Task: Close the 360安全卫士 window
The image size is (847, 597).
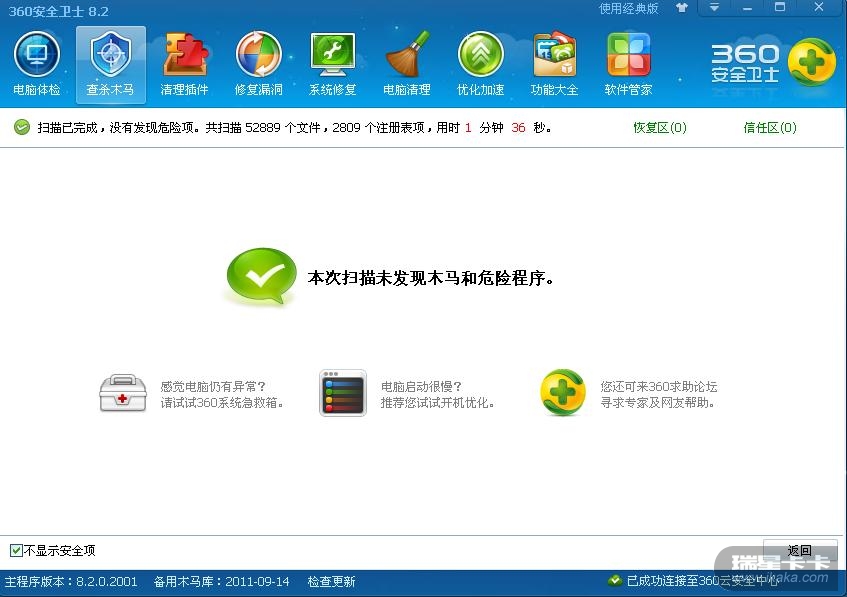Action: point(818,8)
